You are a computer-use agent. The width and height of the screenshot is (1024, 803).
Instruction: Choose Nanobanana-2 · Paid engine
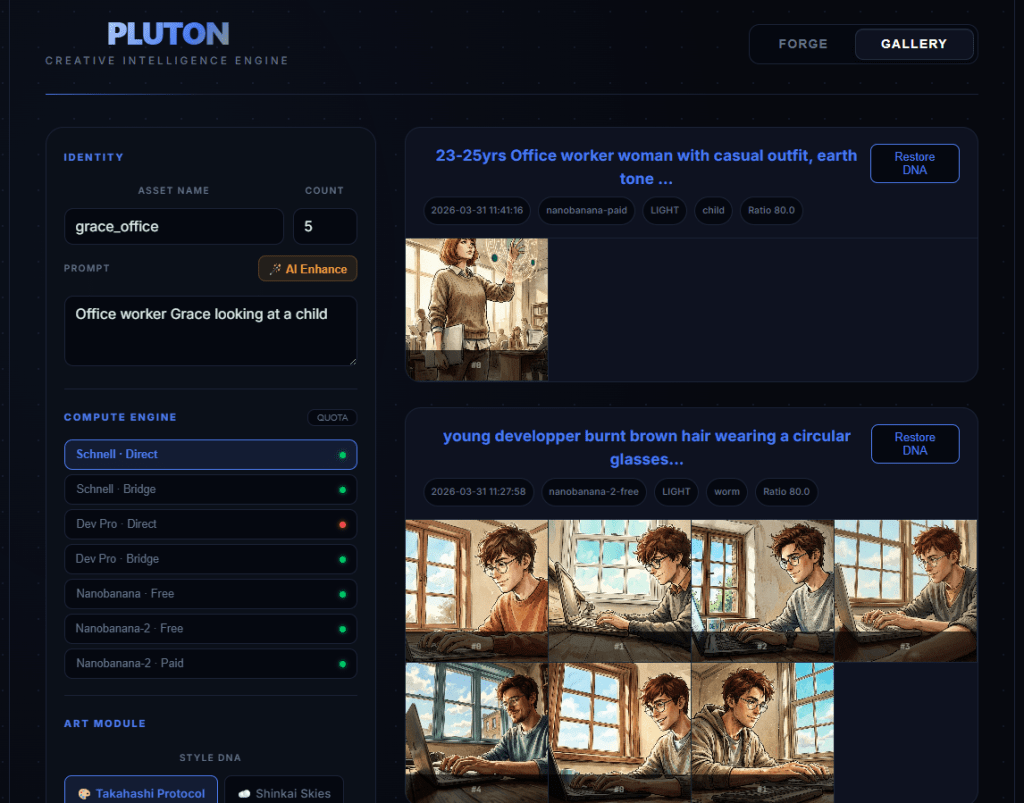pyautogui.click(x=210, y=663)
